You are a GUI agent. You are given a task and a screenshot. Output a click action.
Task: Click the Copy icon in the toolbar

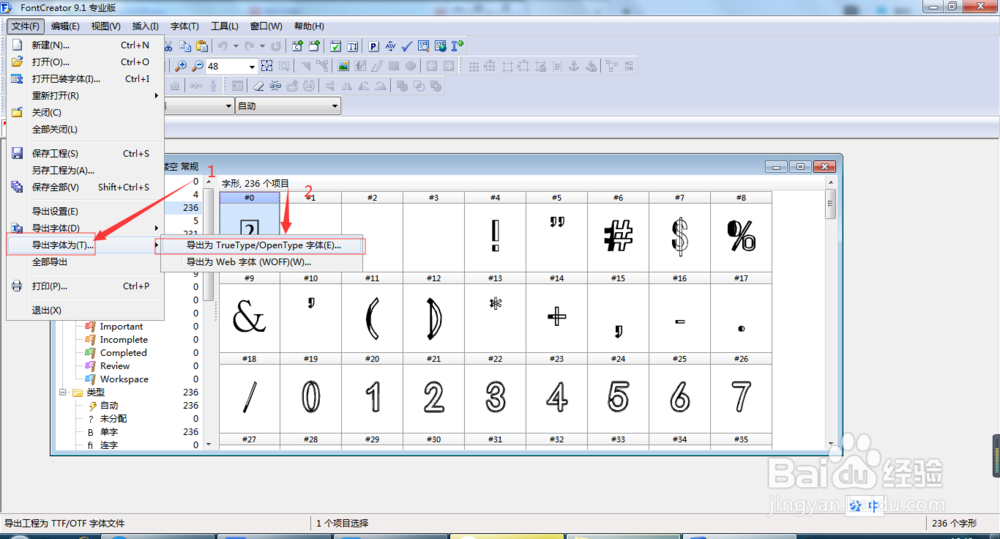pyautogui.click(x=185, y=46)
